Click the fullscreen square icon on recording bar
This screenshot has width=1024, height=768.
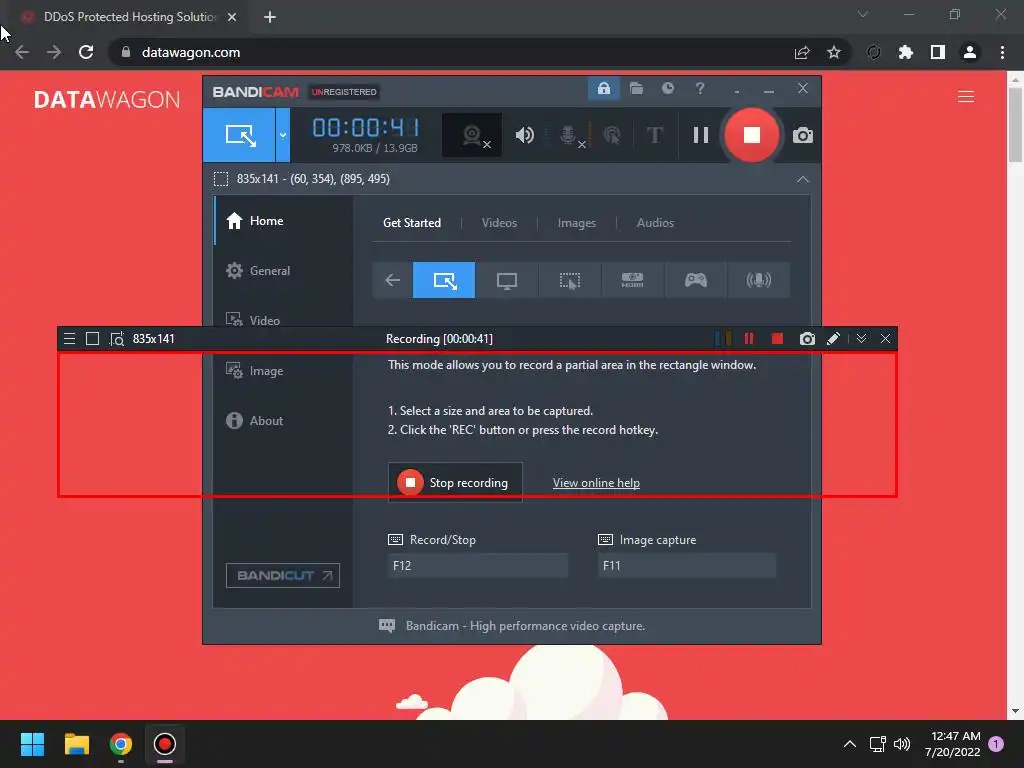[x=92, y=338]
